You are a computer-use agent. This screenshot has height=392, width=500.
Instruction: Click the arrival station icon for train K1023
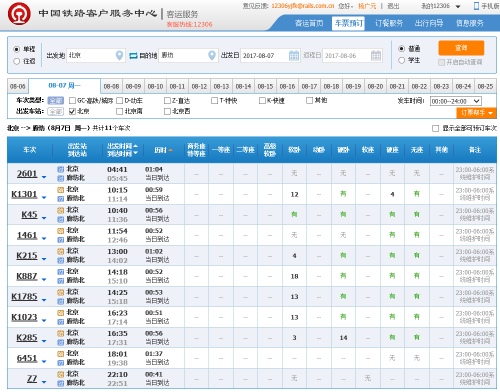click(60, 322)
